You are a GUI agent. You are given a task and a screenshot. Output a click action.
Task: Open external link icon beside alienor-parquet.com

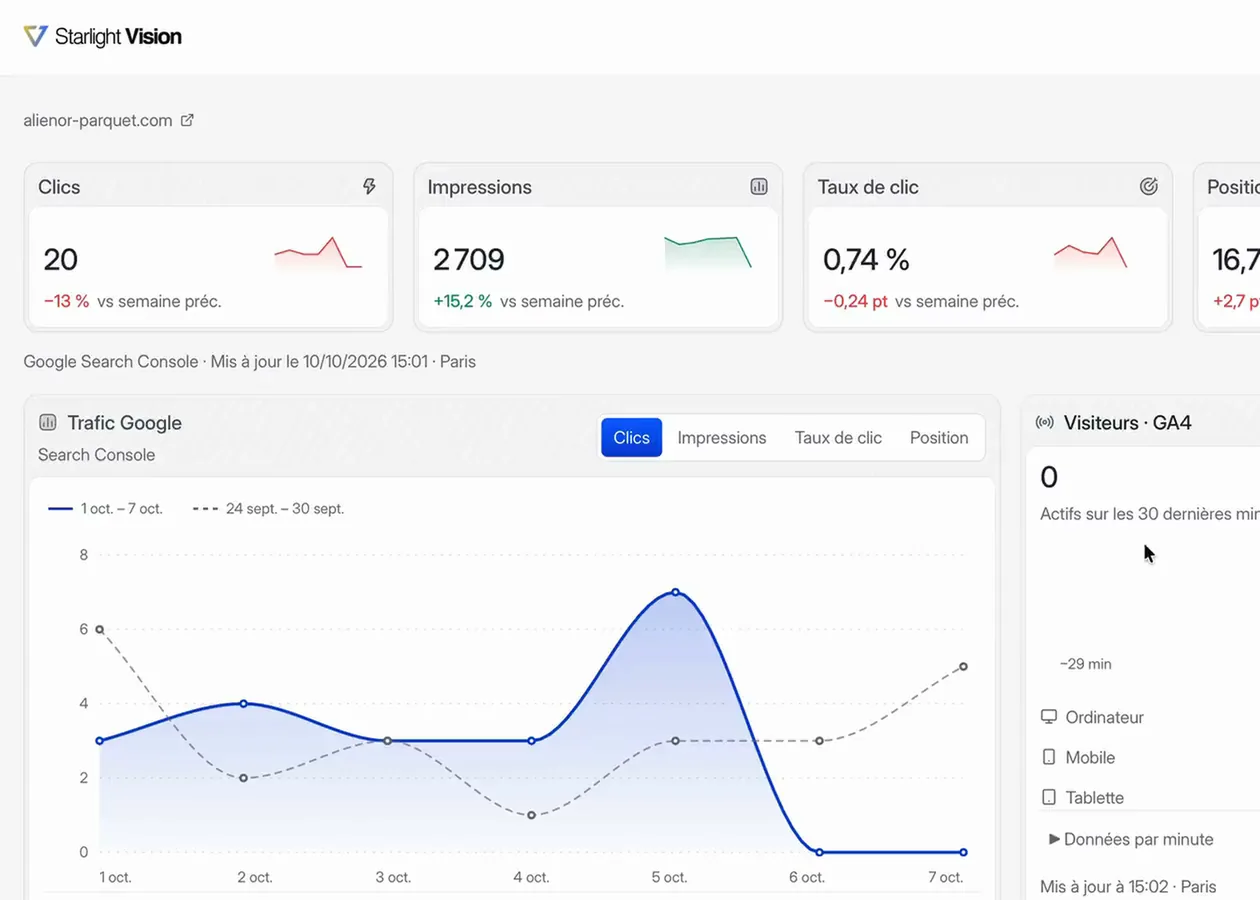click(x=187, y=120)
